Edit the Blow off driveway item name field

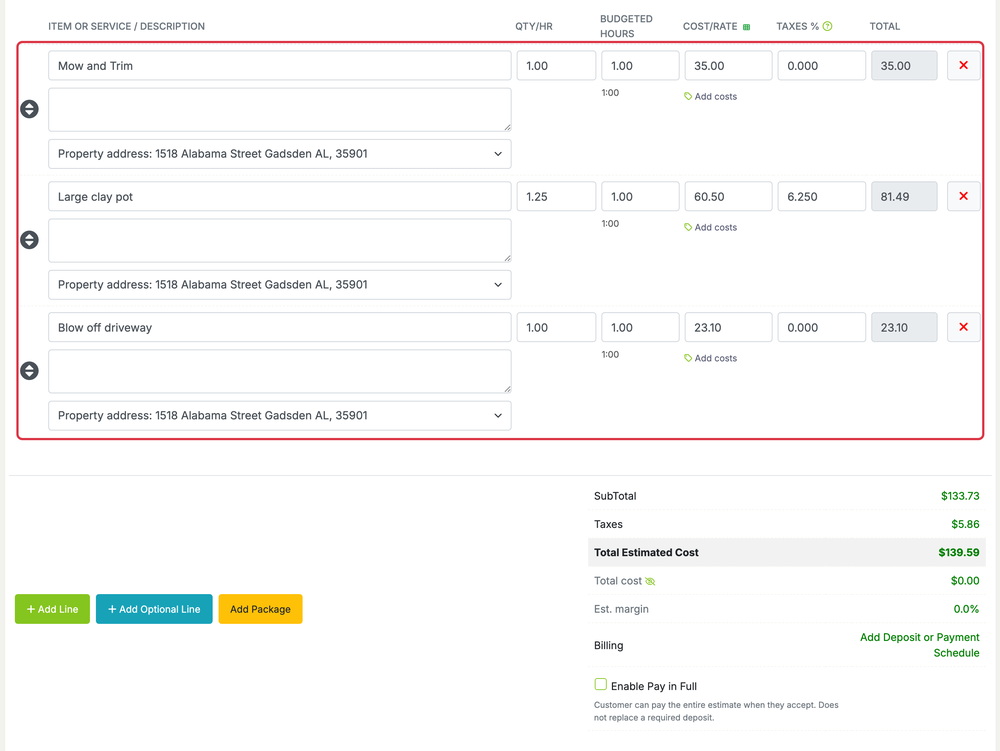point(279,327)
